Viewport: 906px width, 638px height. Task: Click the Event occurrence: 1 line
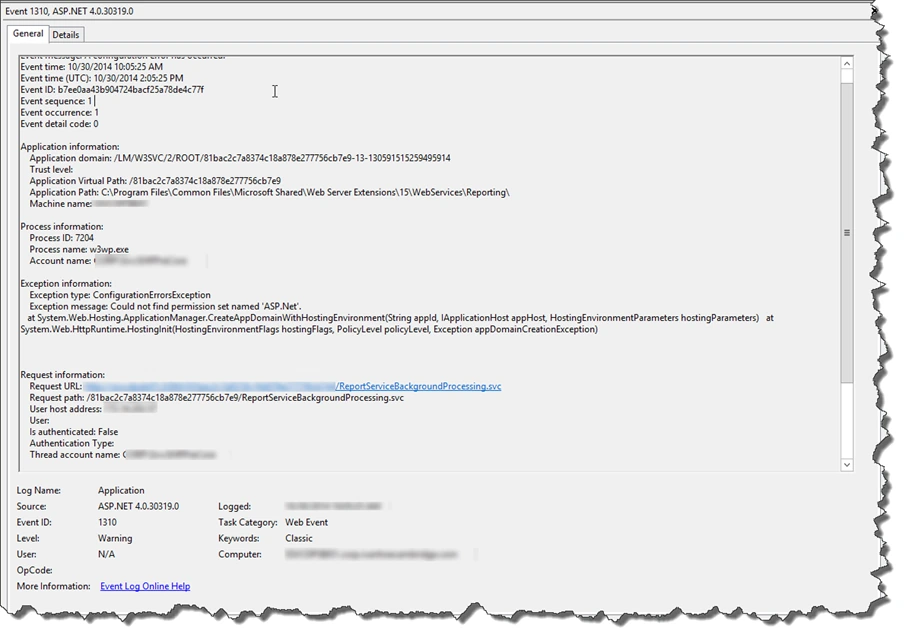pyautogui.click(x=60, y=113)
